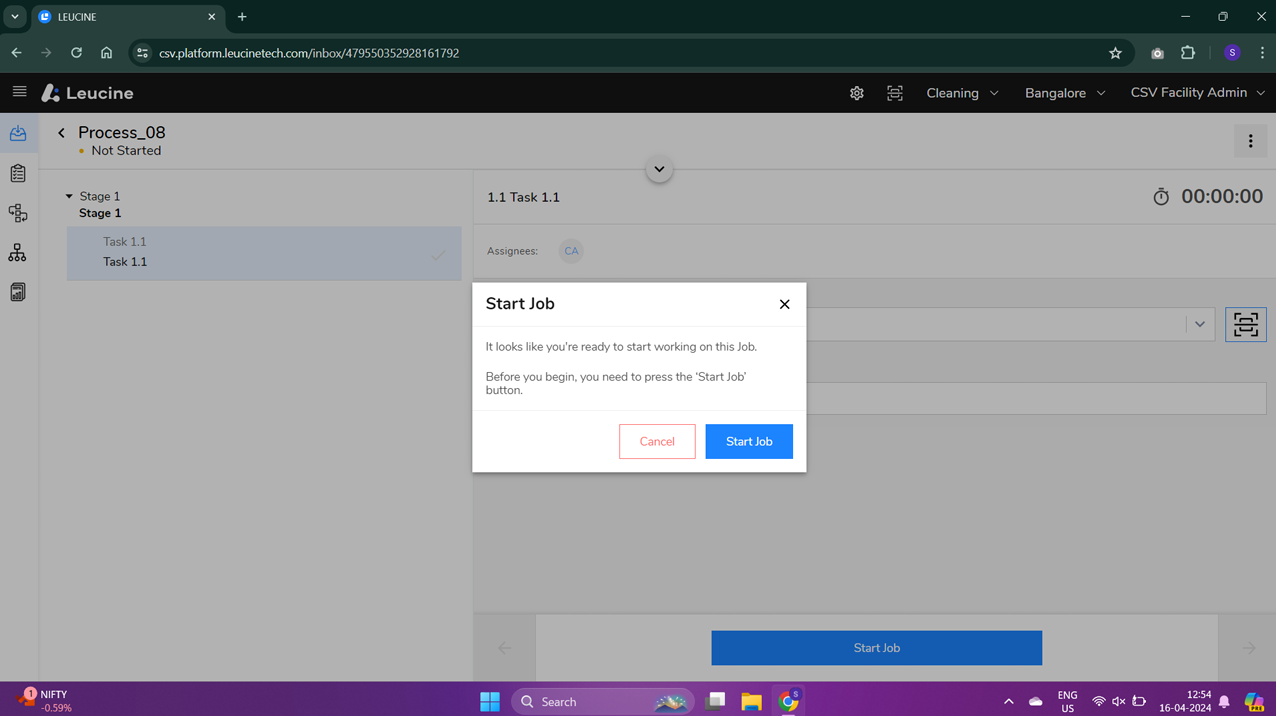The height and width of the screenshot is (716, 1276).
Task: Go to previous task arrow
Action: pos(505,648)
